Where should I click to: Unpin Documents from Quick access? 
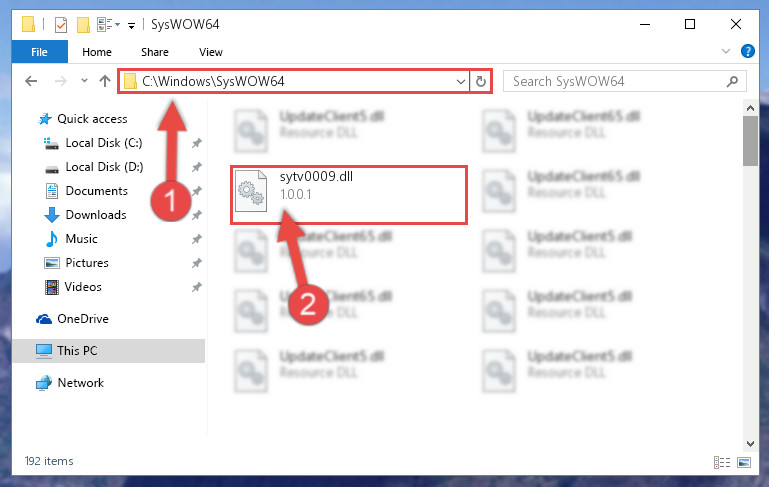[197, 191]
